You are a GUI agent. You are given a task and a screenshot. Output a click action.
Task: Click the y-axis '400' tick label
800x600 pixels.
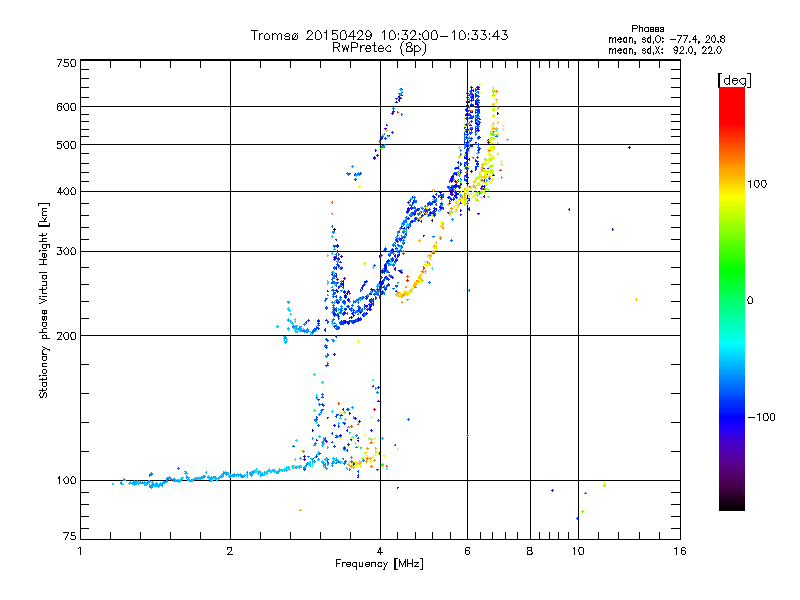click(66, 192)
